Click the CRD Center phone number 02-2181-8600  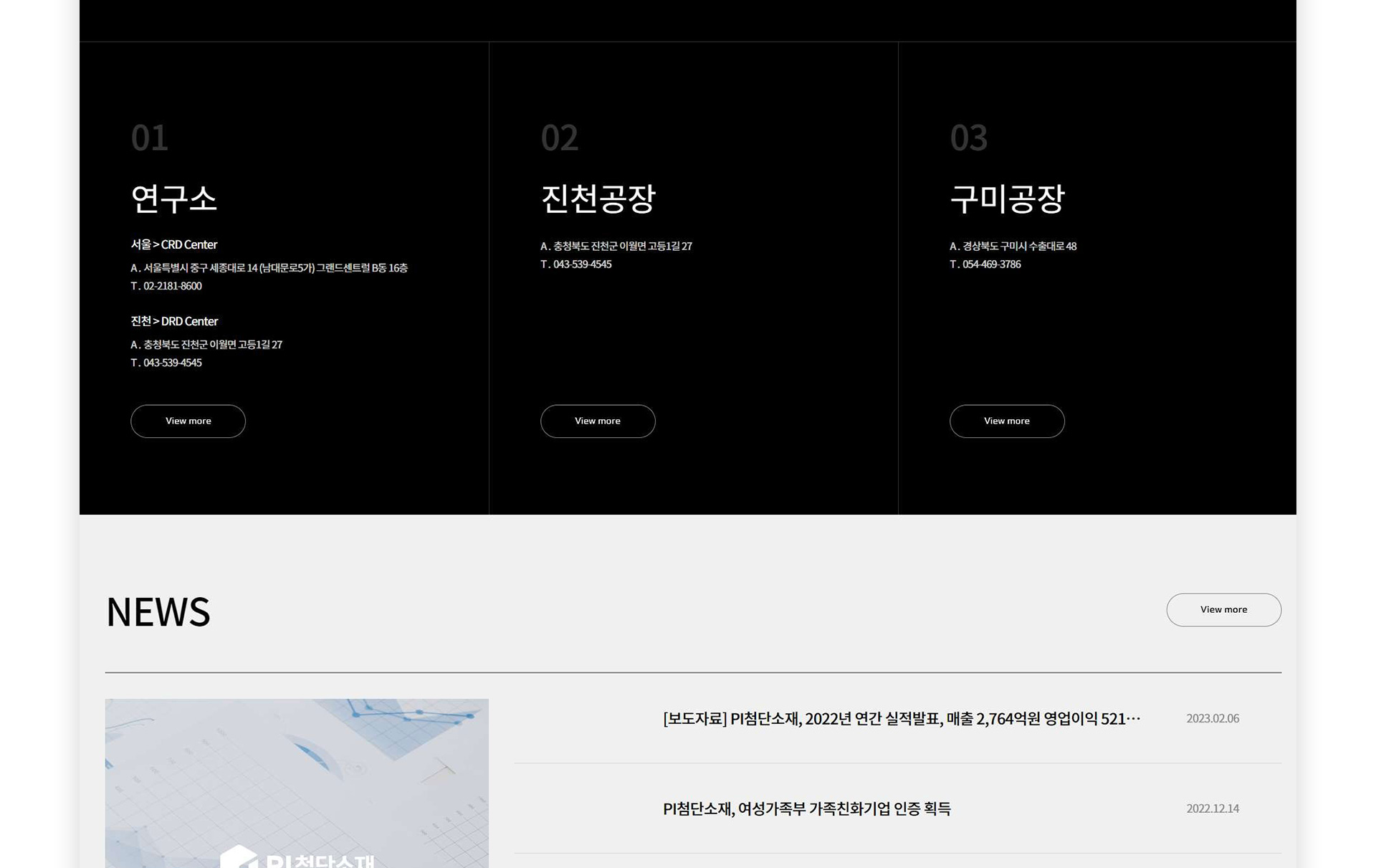click(x=172, y=286)
